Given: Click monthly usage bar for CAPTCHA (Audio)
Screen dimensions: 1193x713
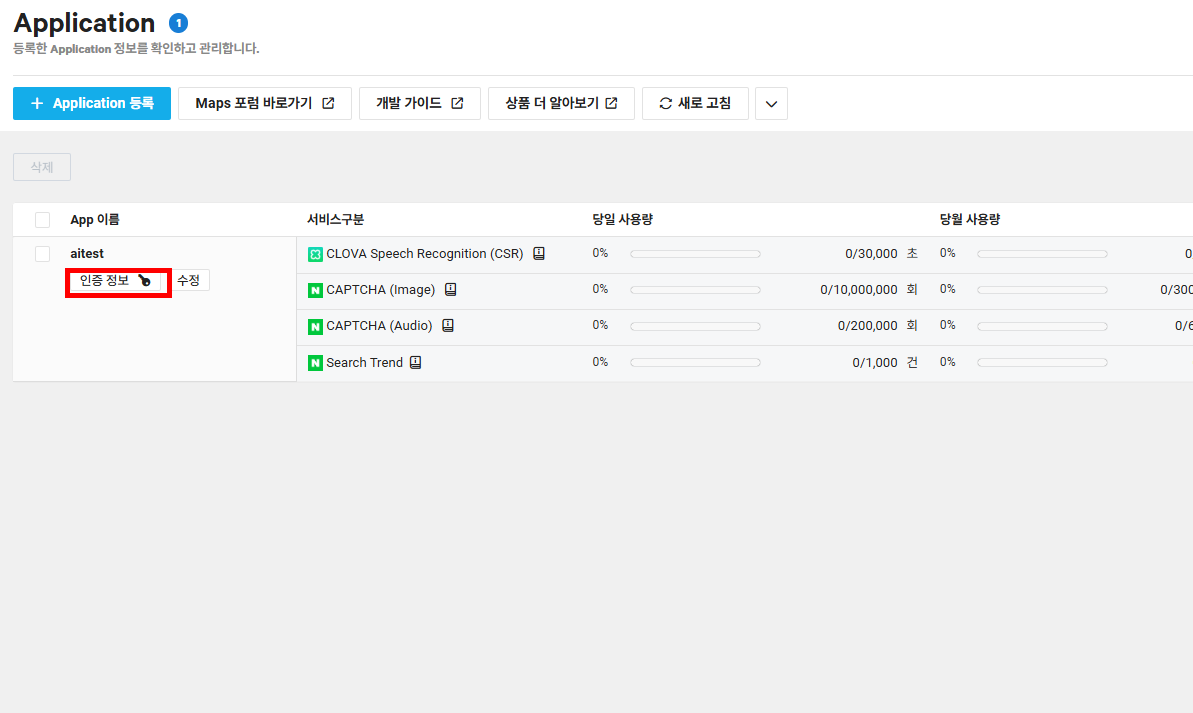Looking at the screenshot, I should [1042, 326].
